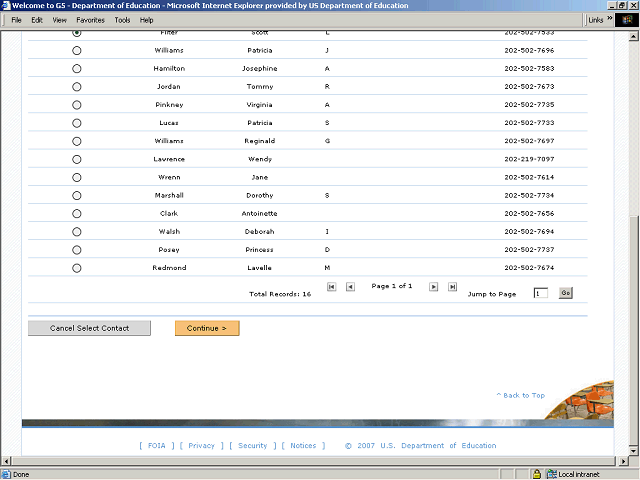The image size is (640, 480).
Task: Select radio button for Lucas Patricia
Action: [x=77, y=123]
